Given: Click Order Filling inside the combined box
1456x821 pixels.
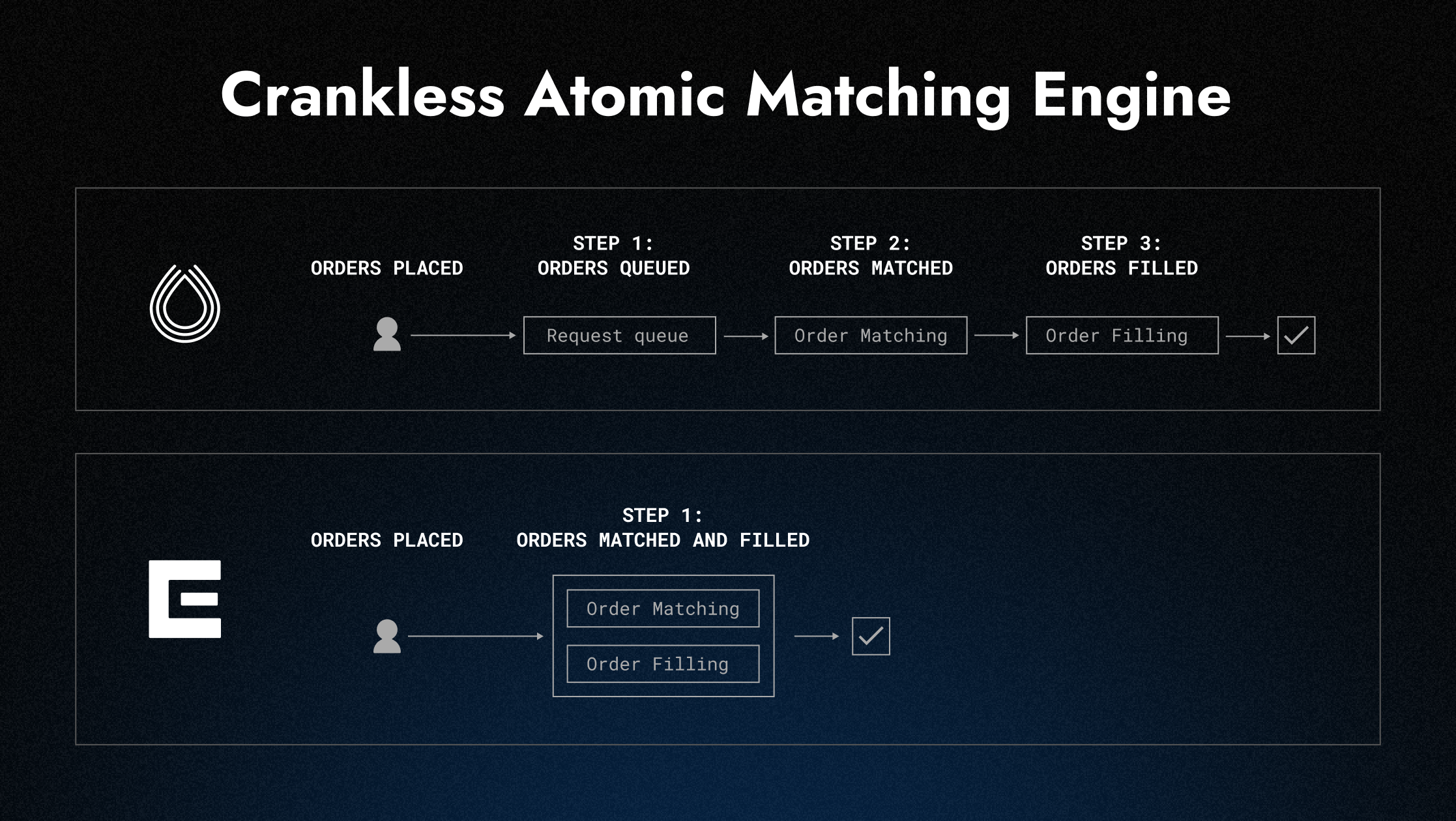Looking at the screenshot, I should click(663, 664).
